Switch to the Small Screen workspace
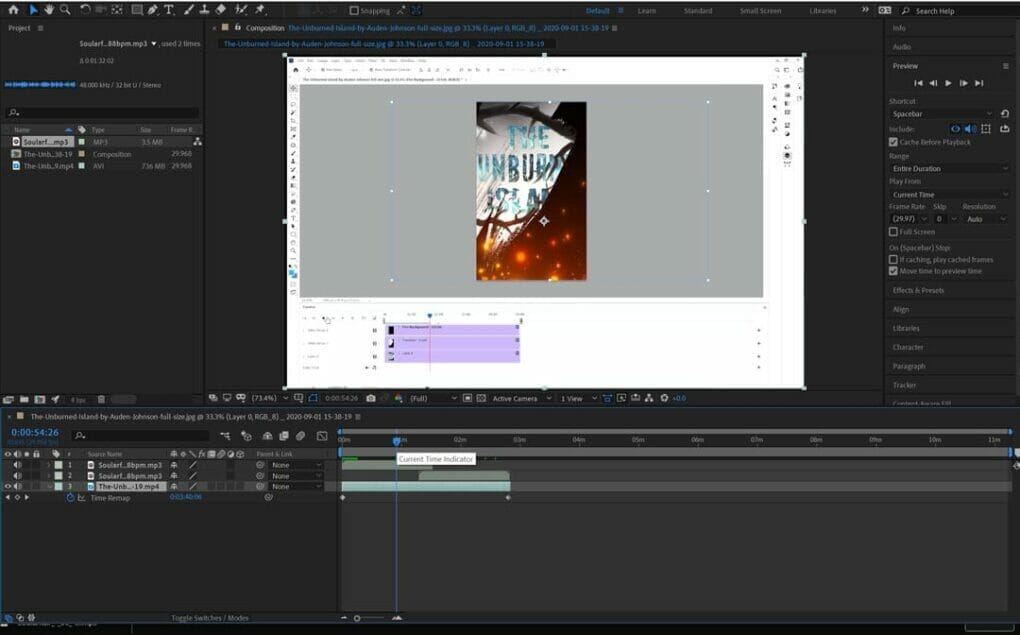This screenshot has width=1020, height=635. 761,10
